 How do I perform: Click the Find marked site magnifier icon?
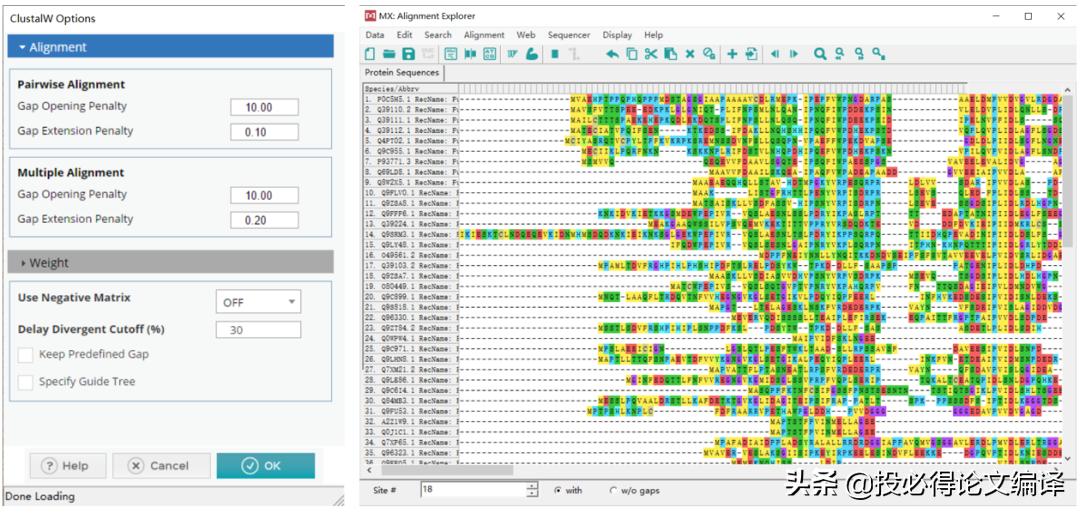coord(878,54)
